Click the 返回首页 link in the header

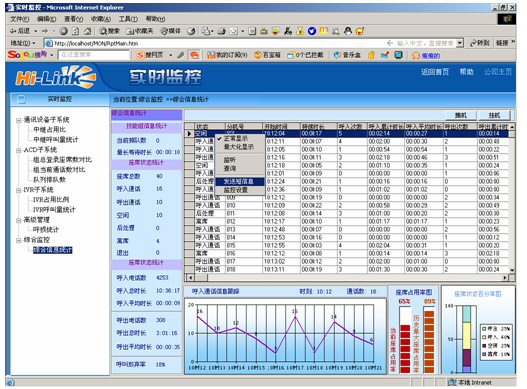435,72
